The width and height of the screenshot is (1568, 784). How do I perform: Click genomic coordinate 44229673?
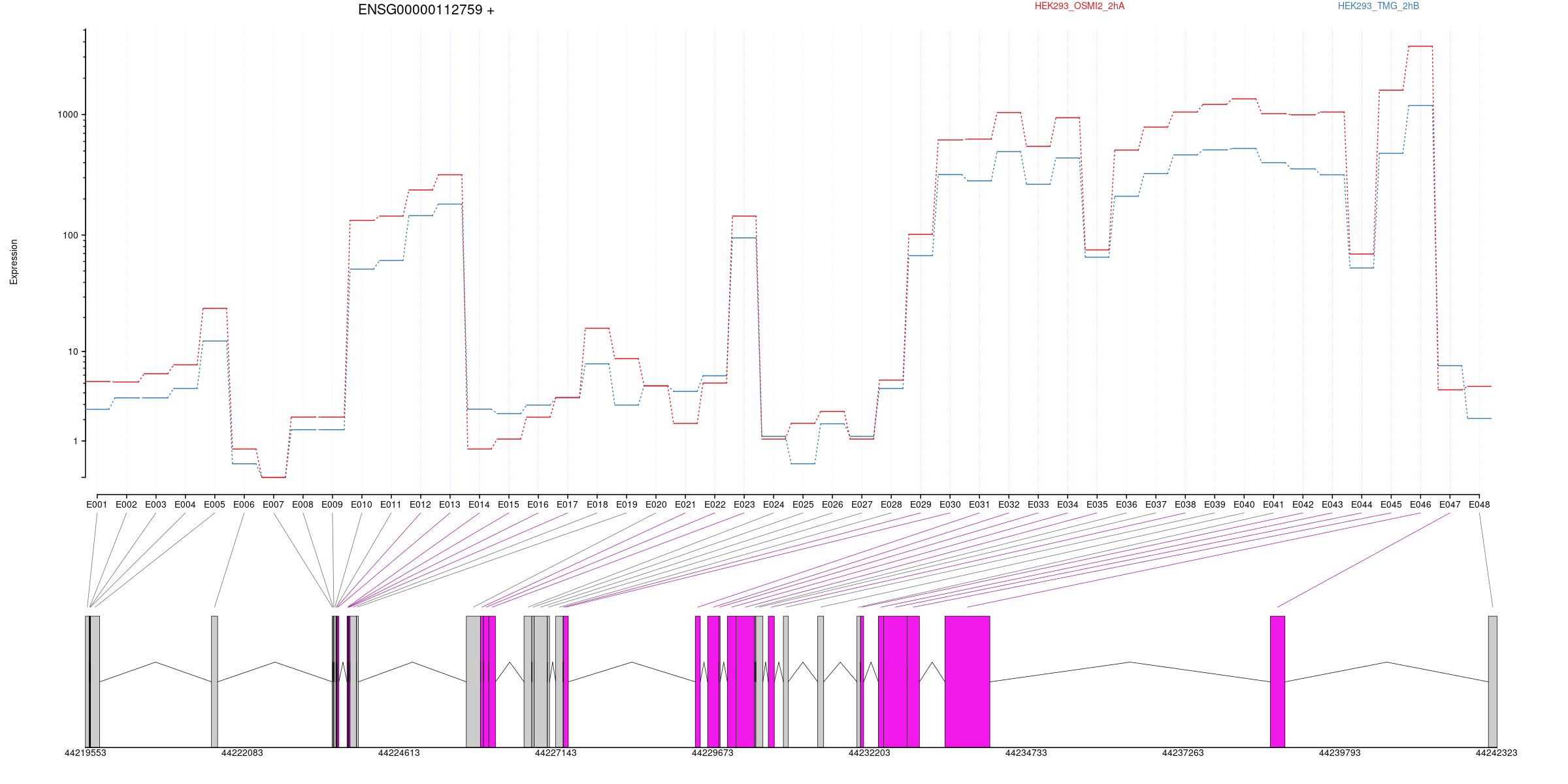point(712,753)
